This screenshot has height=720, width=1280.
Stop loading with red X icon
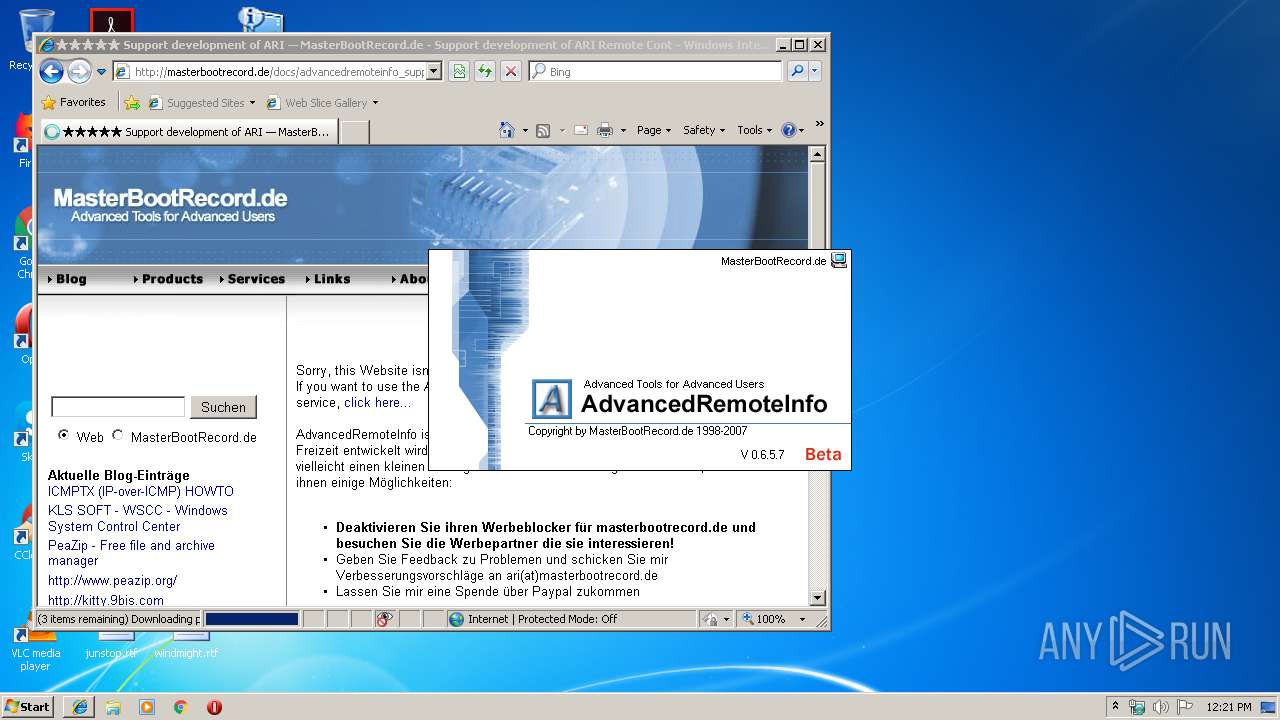click(x=511, y=72)
